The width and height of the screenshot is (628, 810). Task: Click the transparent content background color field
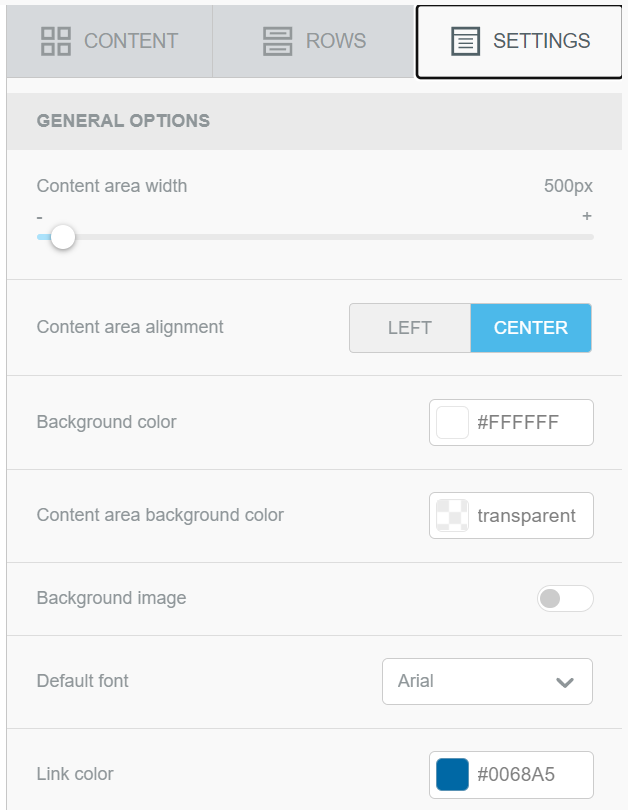click(511, 516)
